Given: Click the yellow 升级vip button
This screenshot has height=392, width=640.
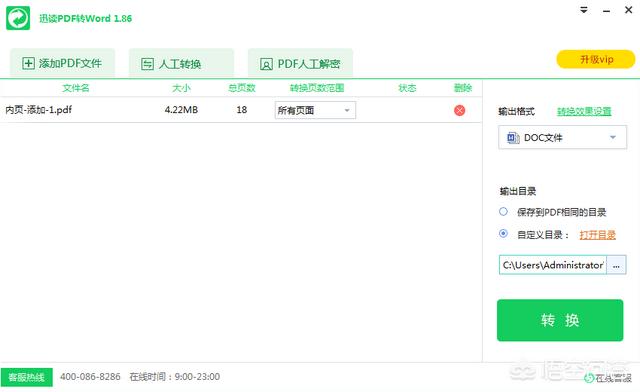Looking at the screenshot, I should tap(596, 59).
